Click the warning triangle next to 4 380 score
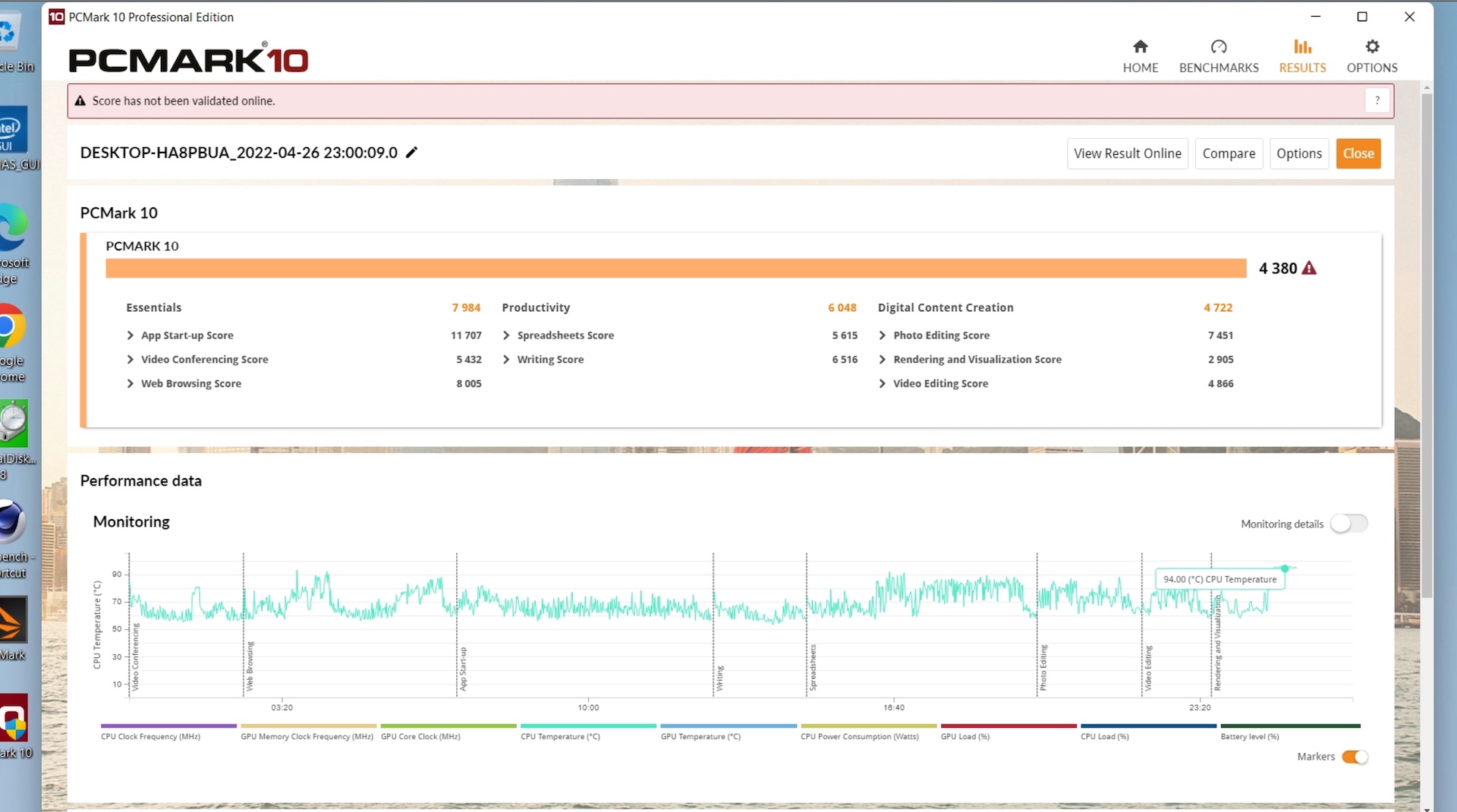 1309,268
